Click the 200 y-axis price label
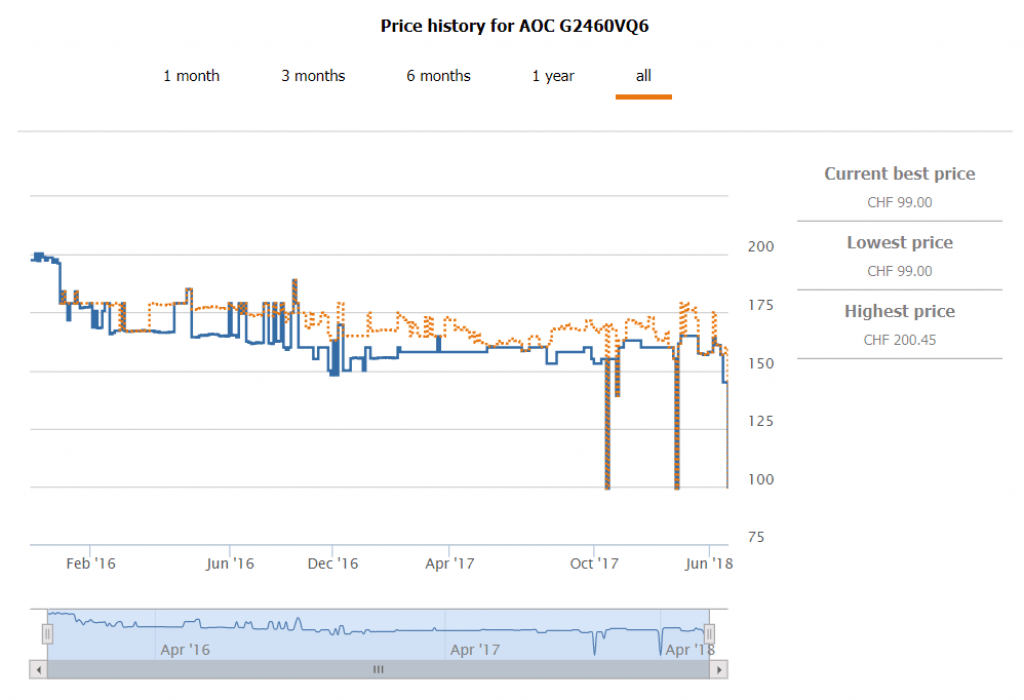The height and width of the screenshot is (700, 1024). pos(761,246)
